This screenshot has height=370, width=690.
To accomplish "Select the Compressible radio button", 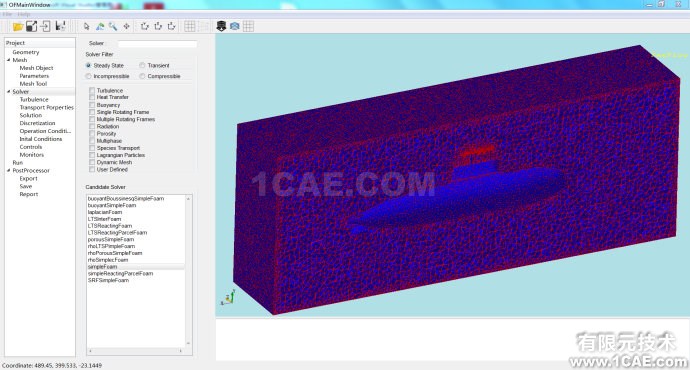I will pyautogui.click(x=142, y=76).
